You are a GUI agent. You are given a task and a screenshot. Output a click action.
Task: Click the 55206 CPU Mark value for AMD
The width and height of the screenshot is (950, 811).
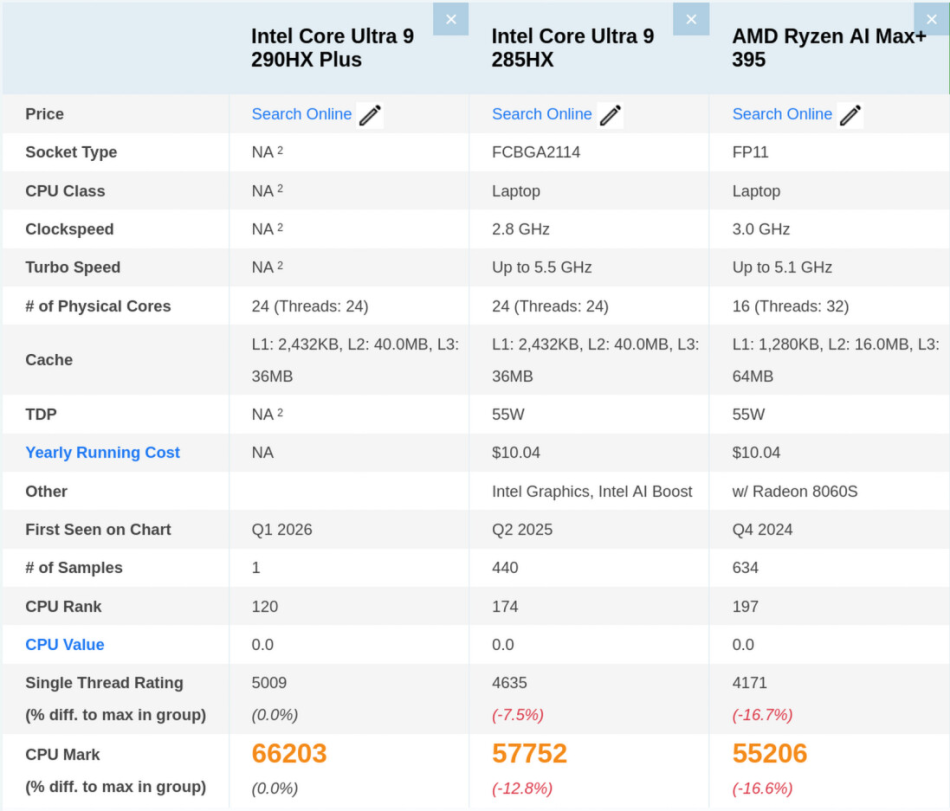coord(769,754)
